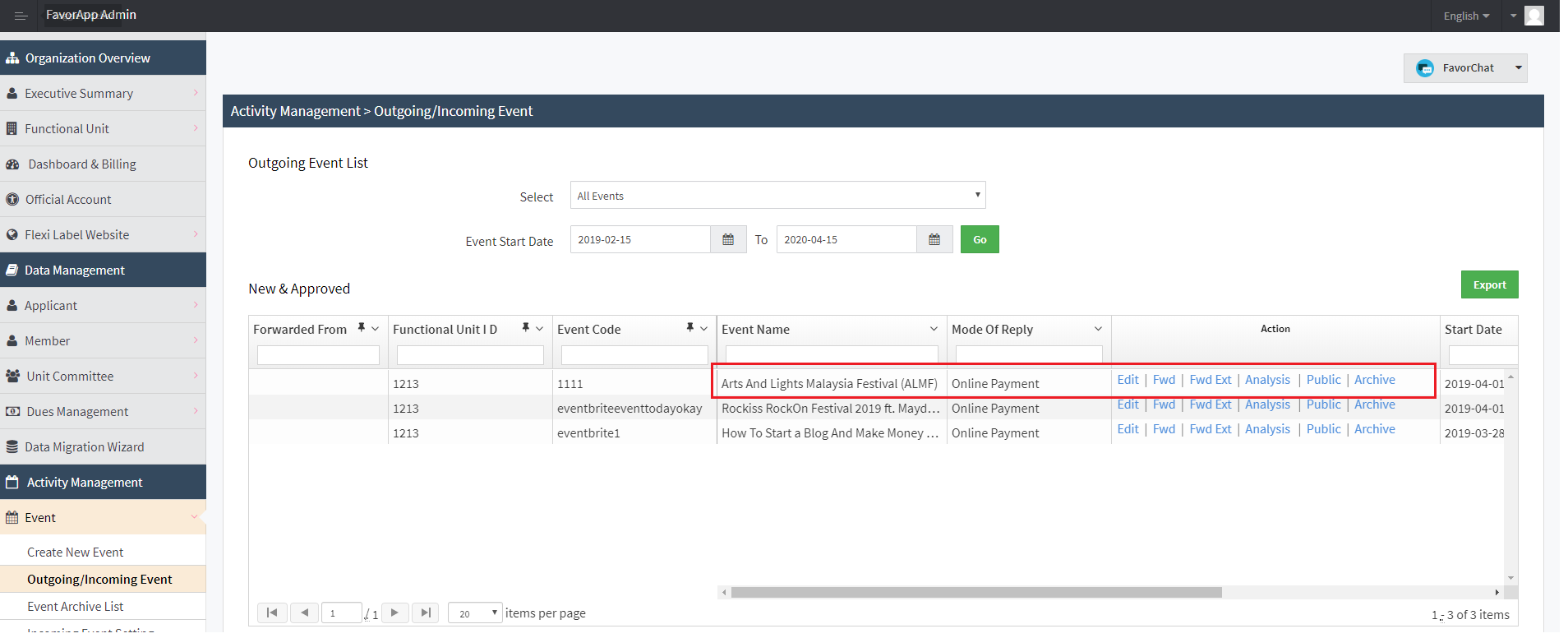Open Create New Event in sidebar
1568x638 pixels.
coord(76,552)
